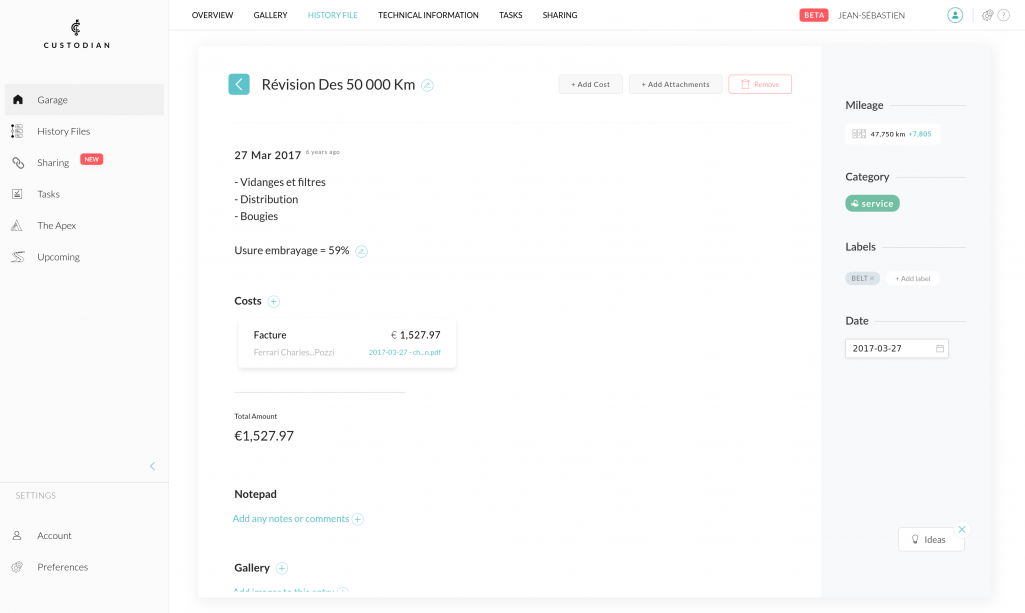Click the NEW badge next to Sharing
The image size is (1025, 613).
click(x=92, y=159)
